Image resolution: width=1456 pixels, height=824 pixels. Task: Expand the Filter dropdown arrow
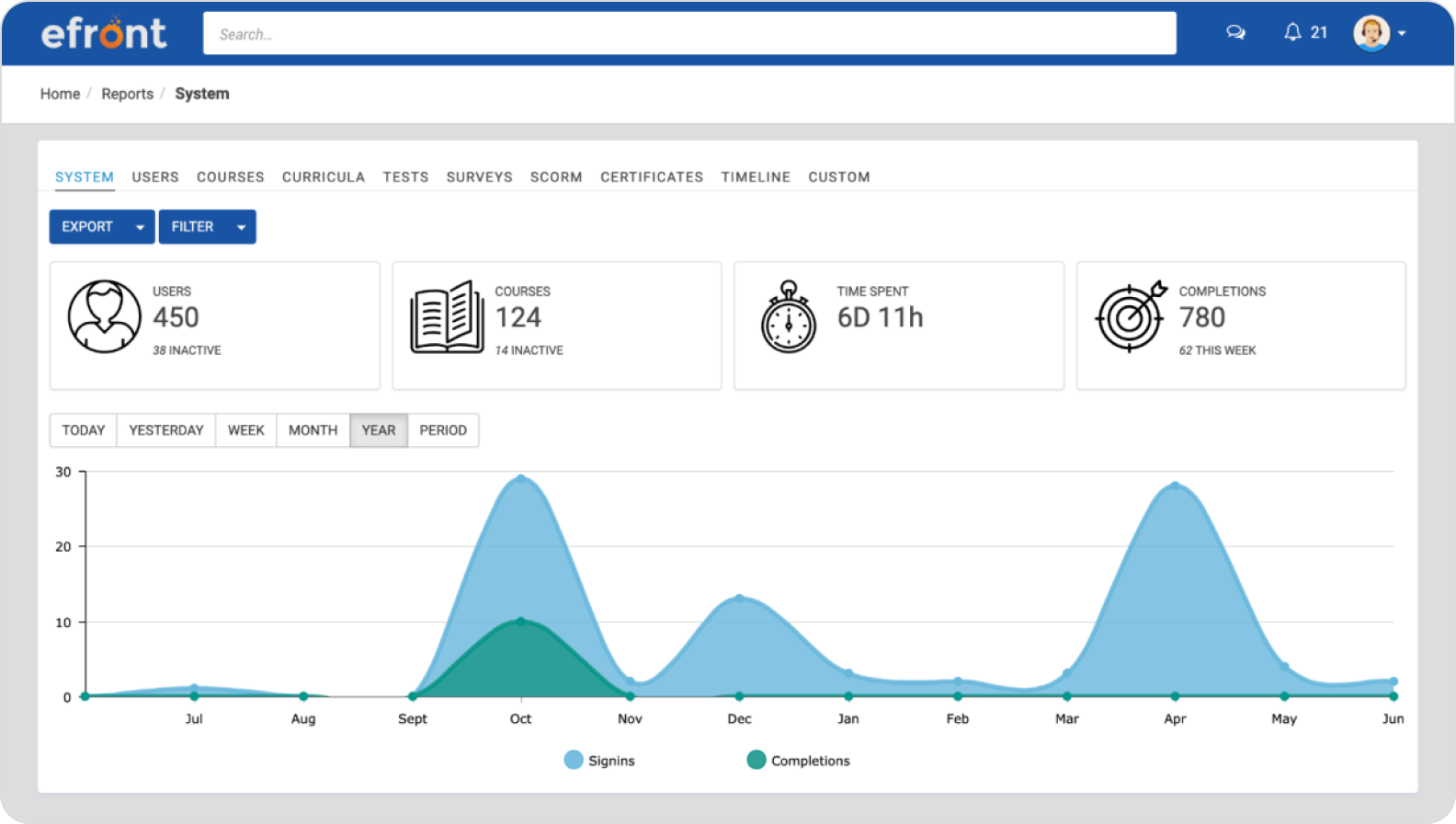(x=241, y=227)
